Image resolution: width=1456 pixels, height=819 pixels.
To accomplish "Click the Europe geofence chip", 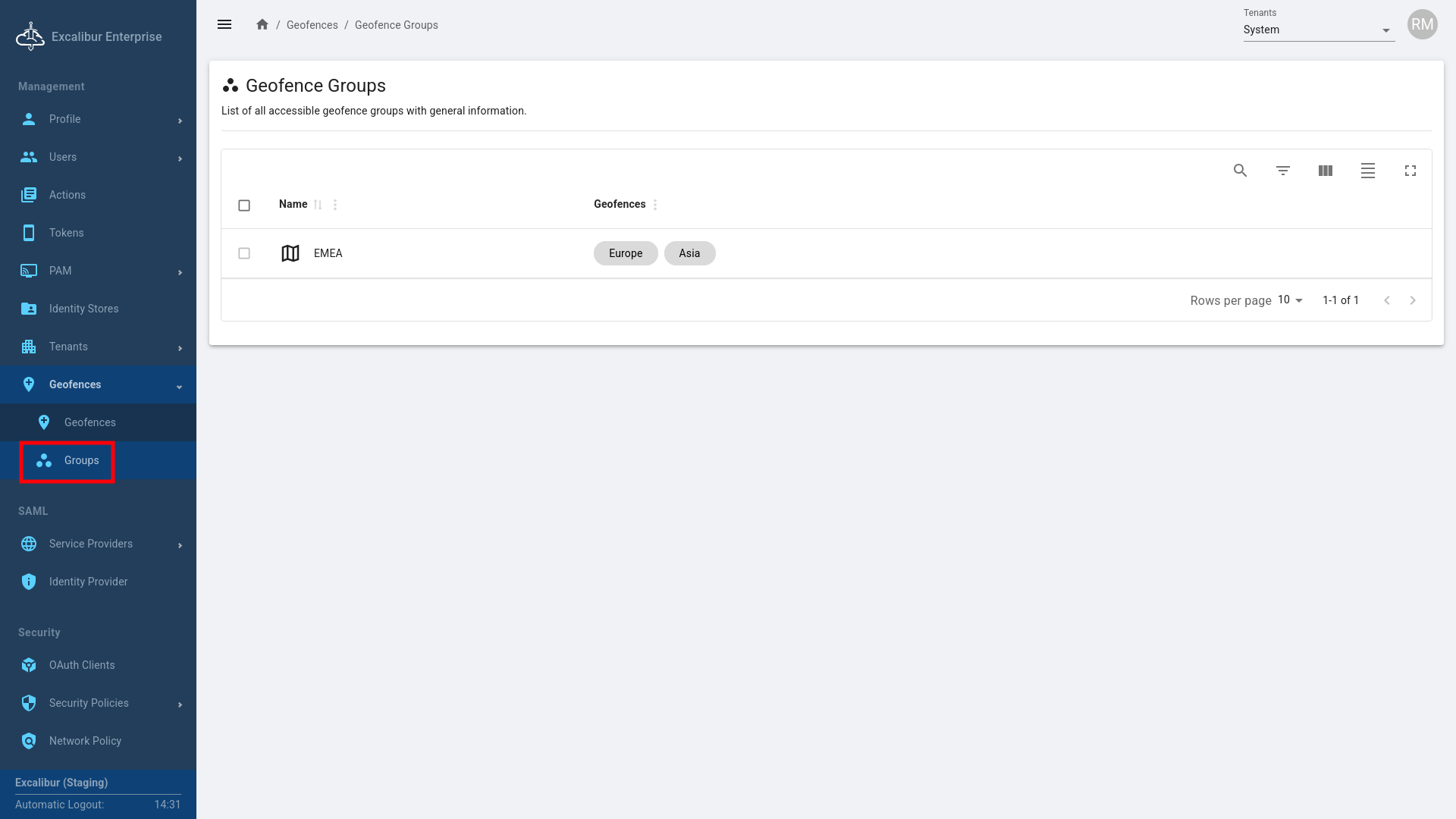I will pyautogui.click(x=625, y=253).
